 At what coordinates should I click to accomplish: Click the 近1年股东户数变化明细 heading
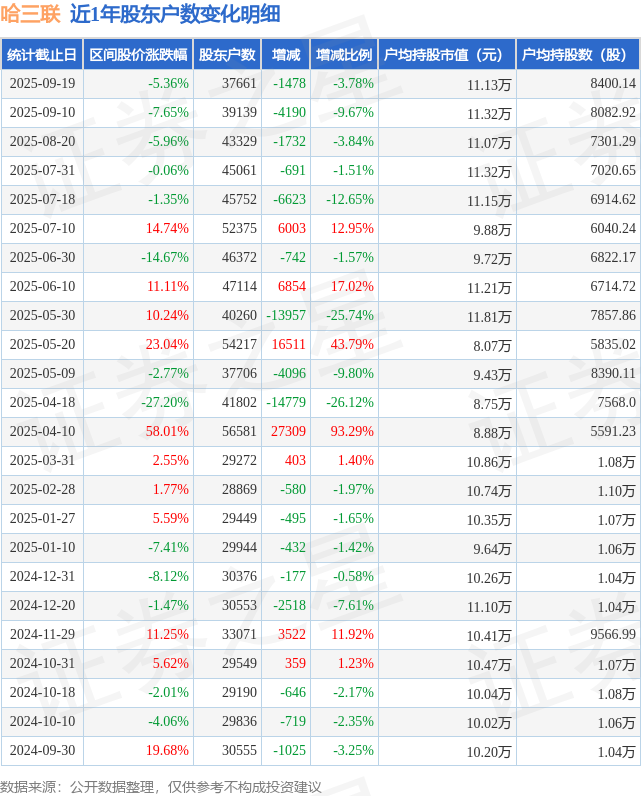coord(175,14)
